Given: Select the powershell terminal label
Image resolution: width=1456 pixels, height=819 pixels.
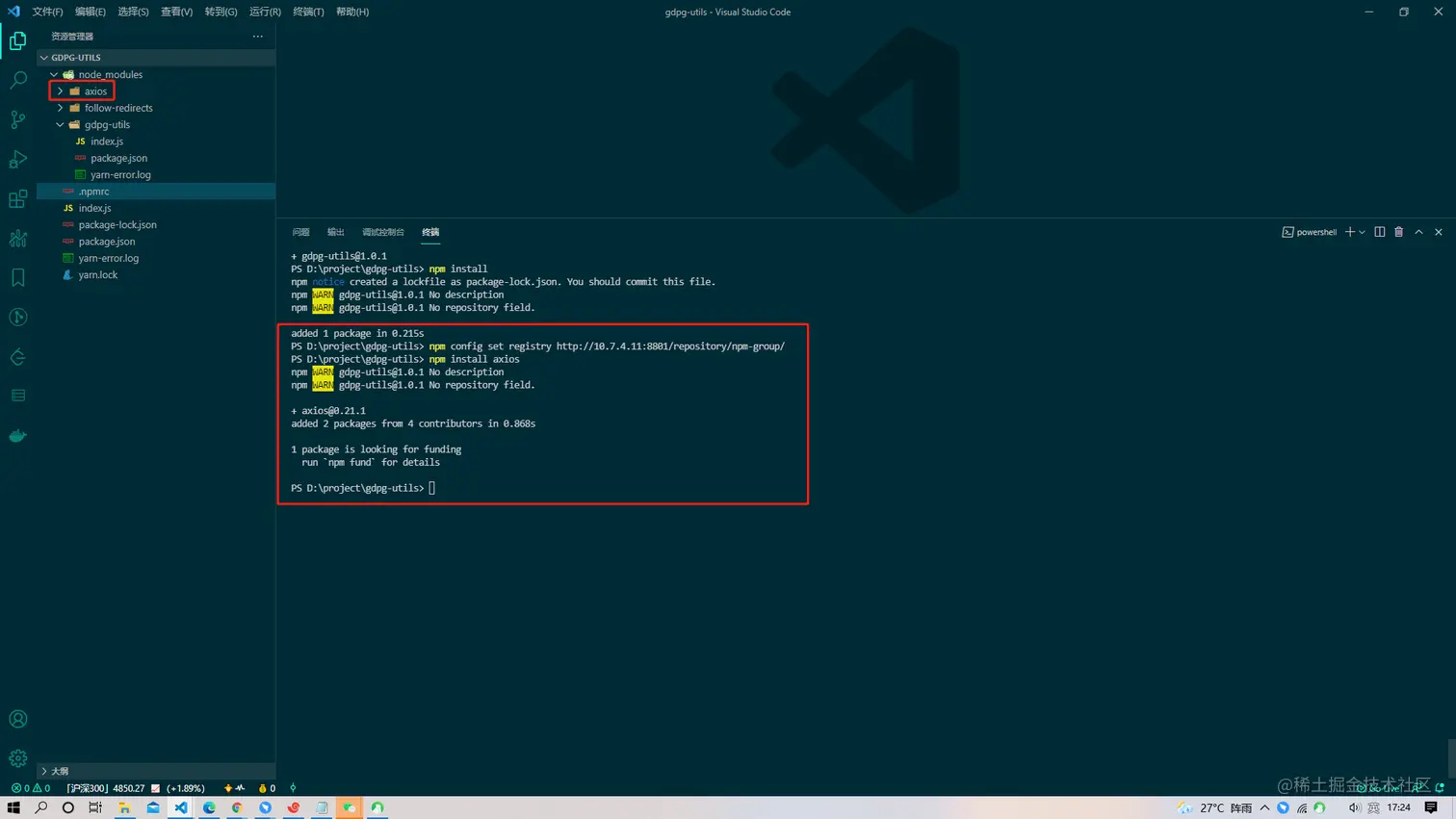Looking at the screenshot, I should (1309, 232).
